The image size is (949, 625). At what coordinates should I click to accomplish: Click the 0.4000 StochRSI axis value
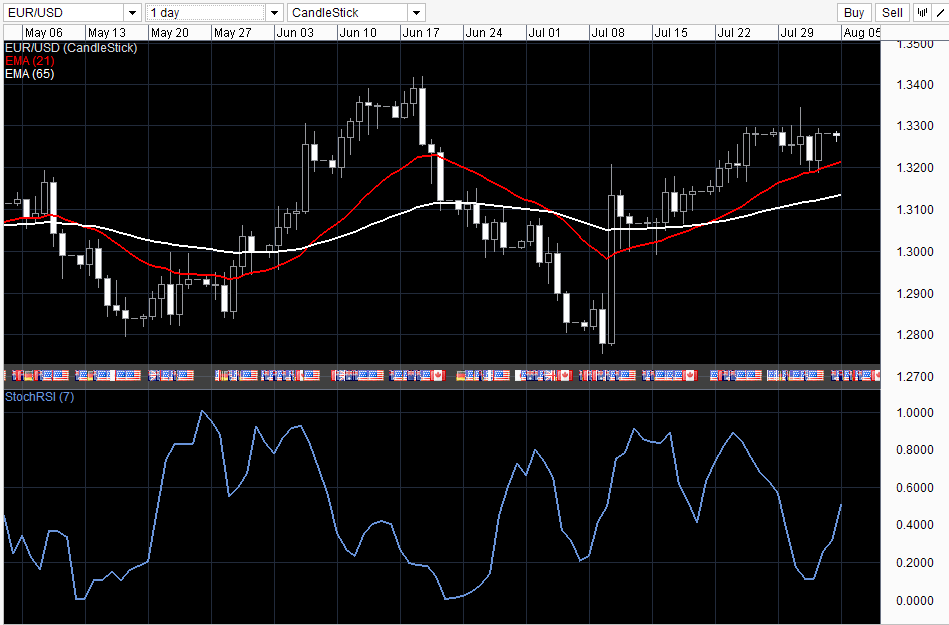(915, 525)
